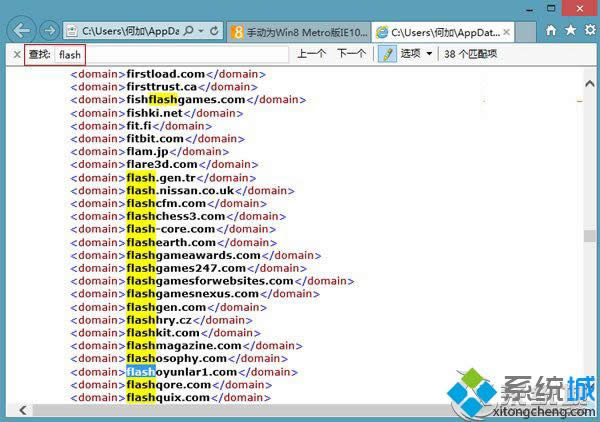
Task: Click the flash-core.com domain entry
Action: (173, 229)
